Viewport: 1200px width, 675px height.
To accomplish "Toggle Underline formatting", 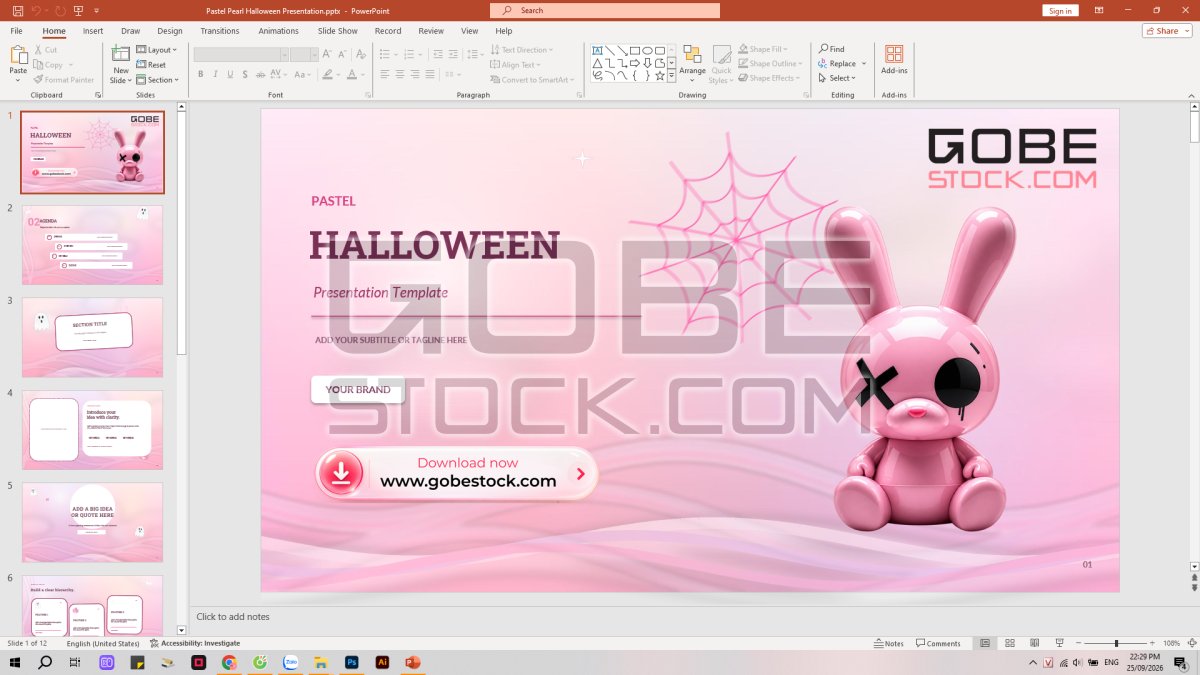I will [231, 74].
